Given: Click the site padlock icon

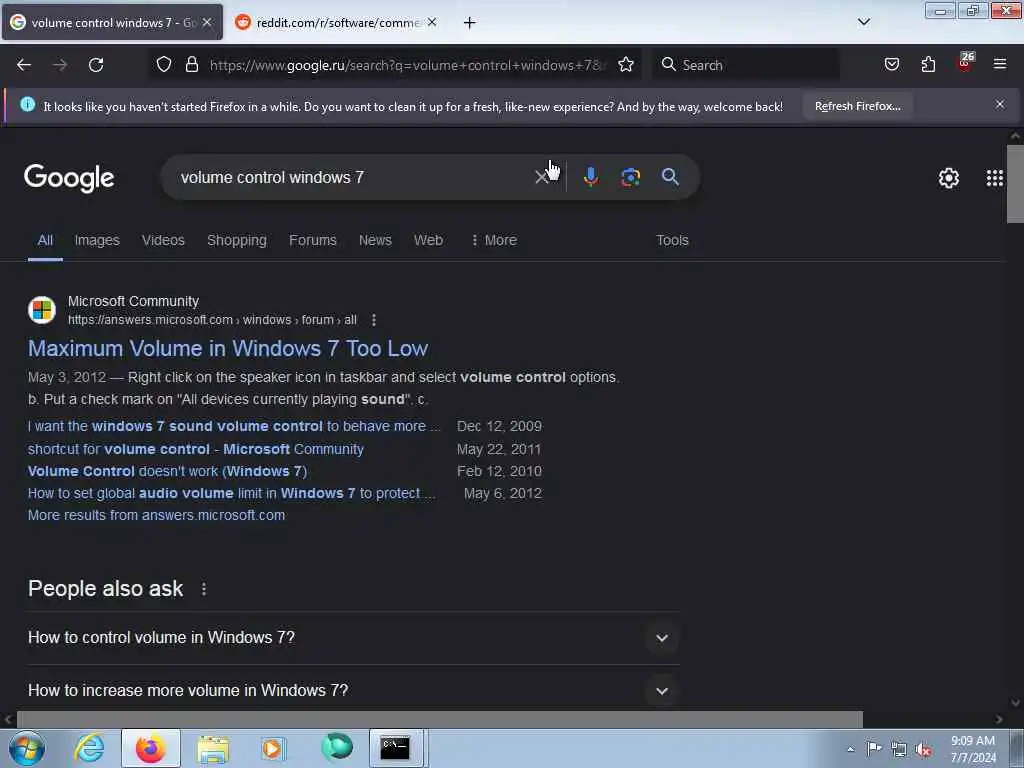Looking at the screenshot, I should [x=191, y=65].
